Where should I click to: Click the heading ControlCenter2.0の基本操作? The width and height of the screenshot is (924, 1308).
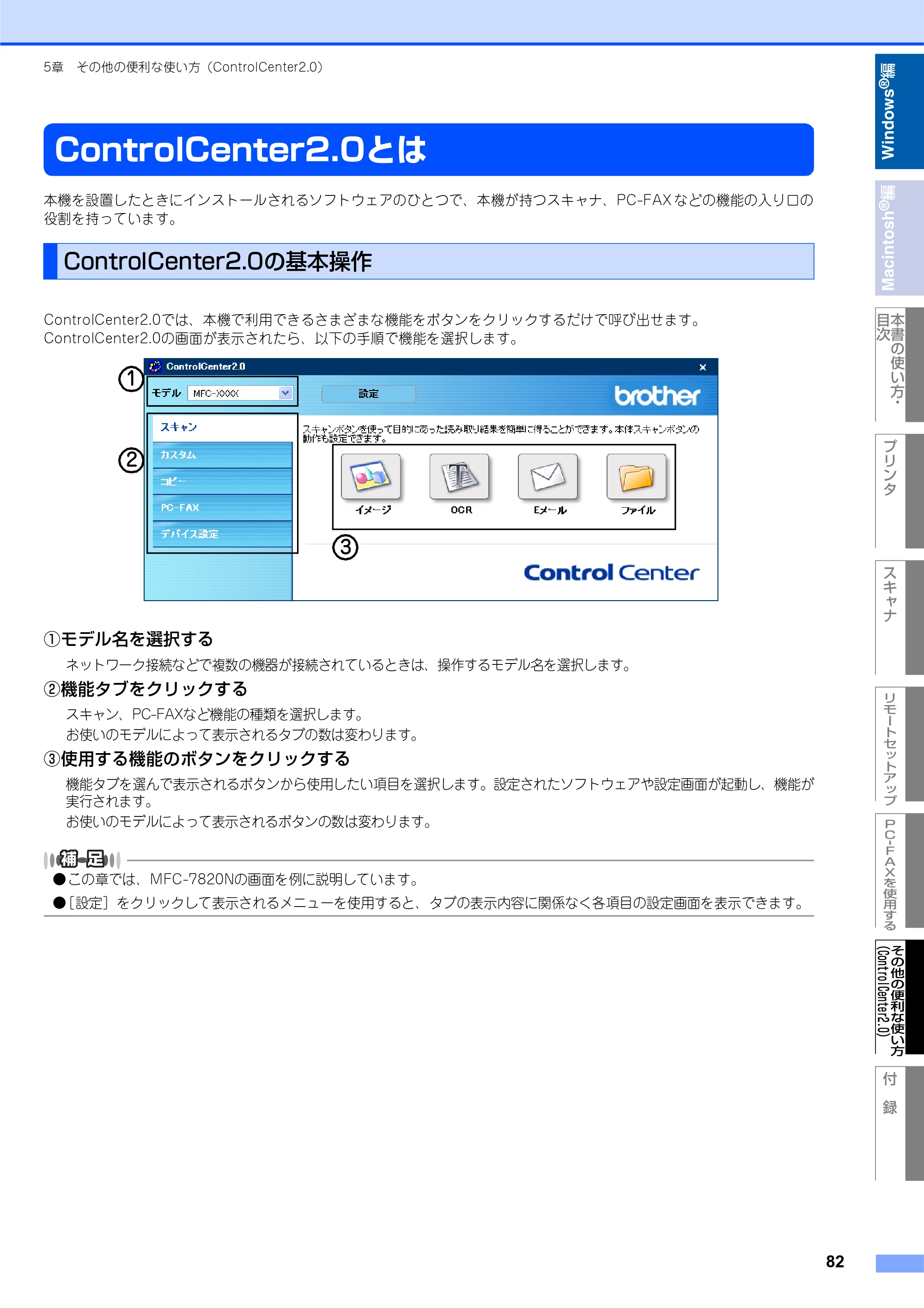[x=218, y=262]
